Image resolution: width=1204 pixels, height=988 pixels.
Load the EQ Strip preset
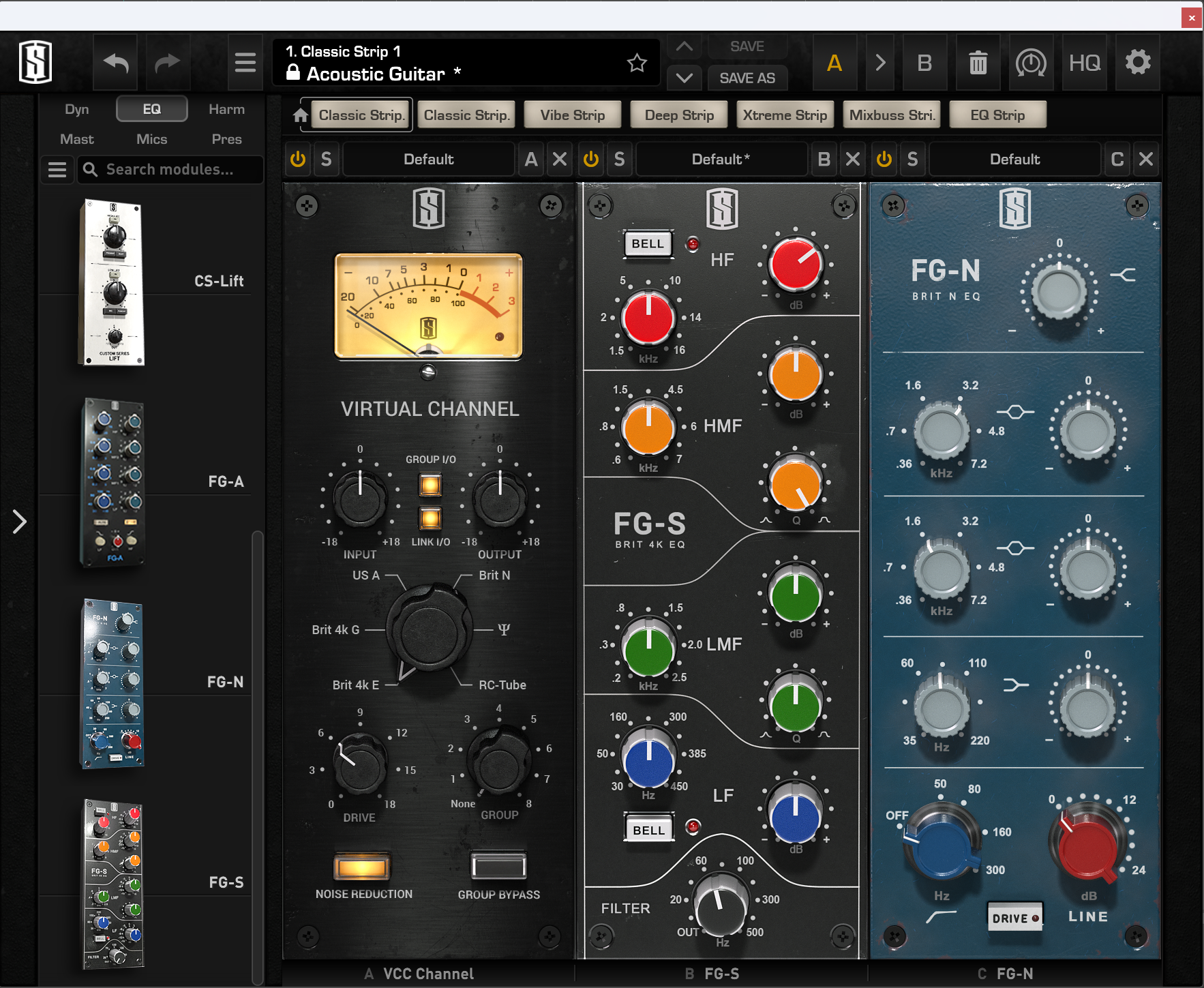(998, 115)
